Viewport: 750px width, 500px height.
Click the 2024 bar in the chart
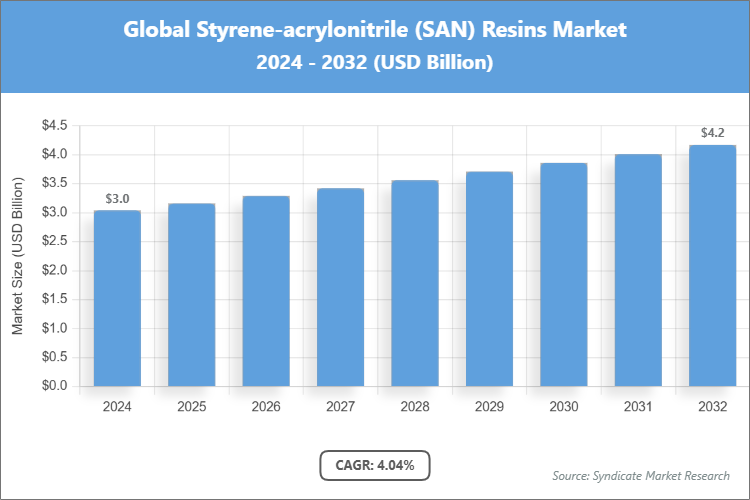(x=117, y=298)
